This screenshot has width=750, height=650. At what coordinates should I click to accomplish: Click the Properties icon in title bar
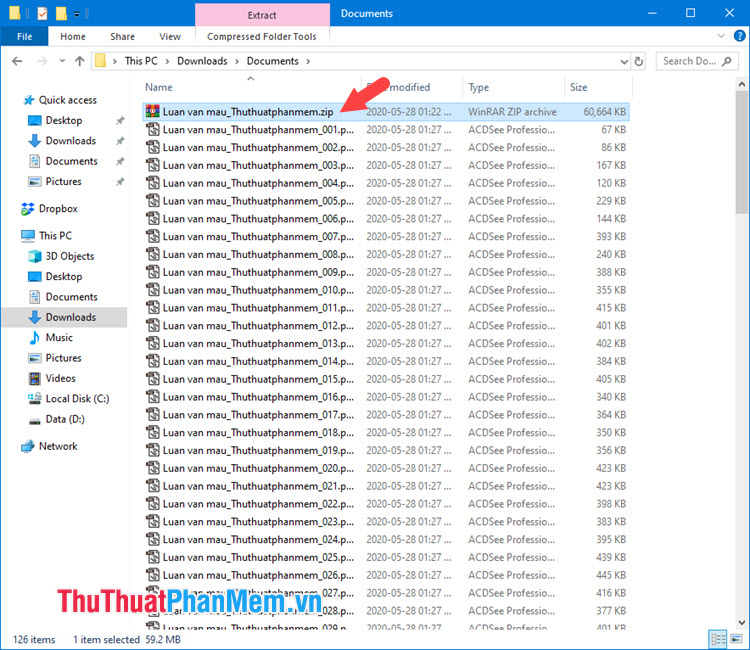click(x=42, y=13)
